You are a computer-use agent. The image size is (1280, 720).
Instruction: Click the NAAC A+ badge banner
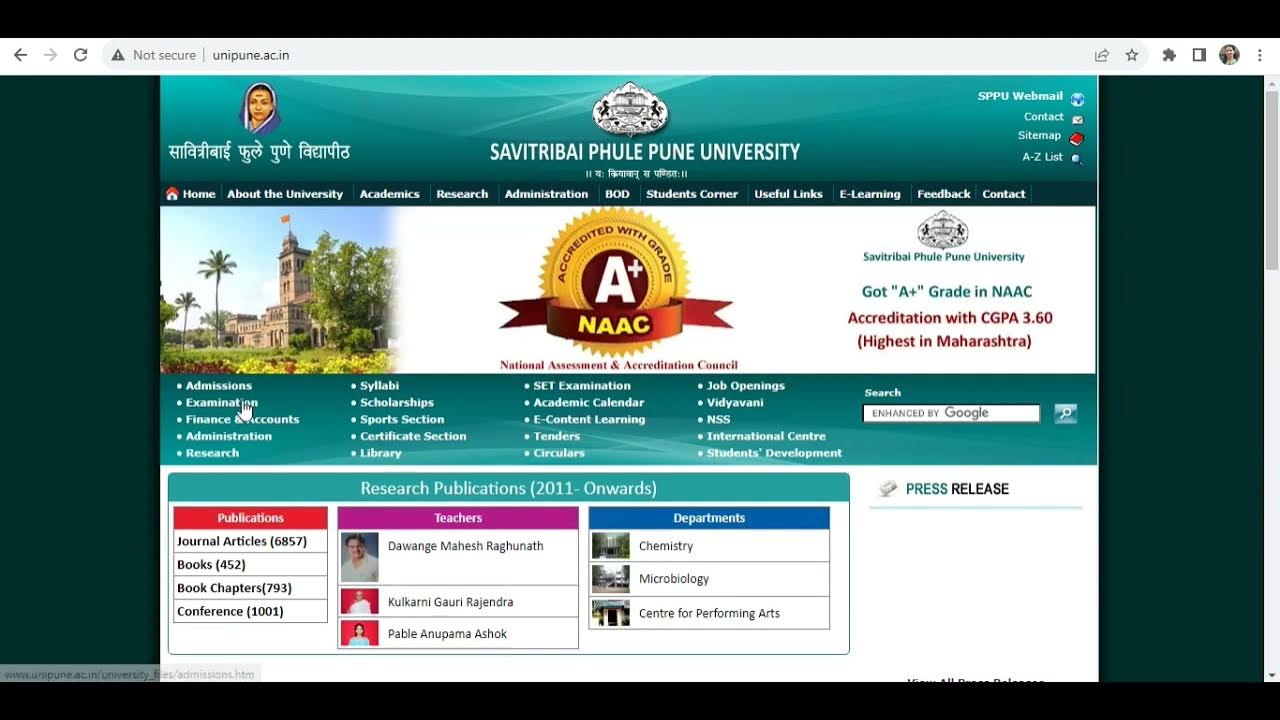pos(616,289)
